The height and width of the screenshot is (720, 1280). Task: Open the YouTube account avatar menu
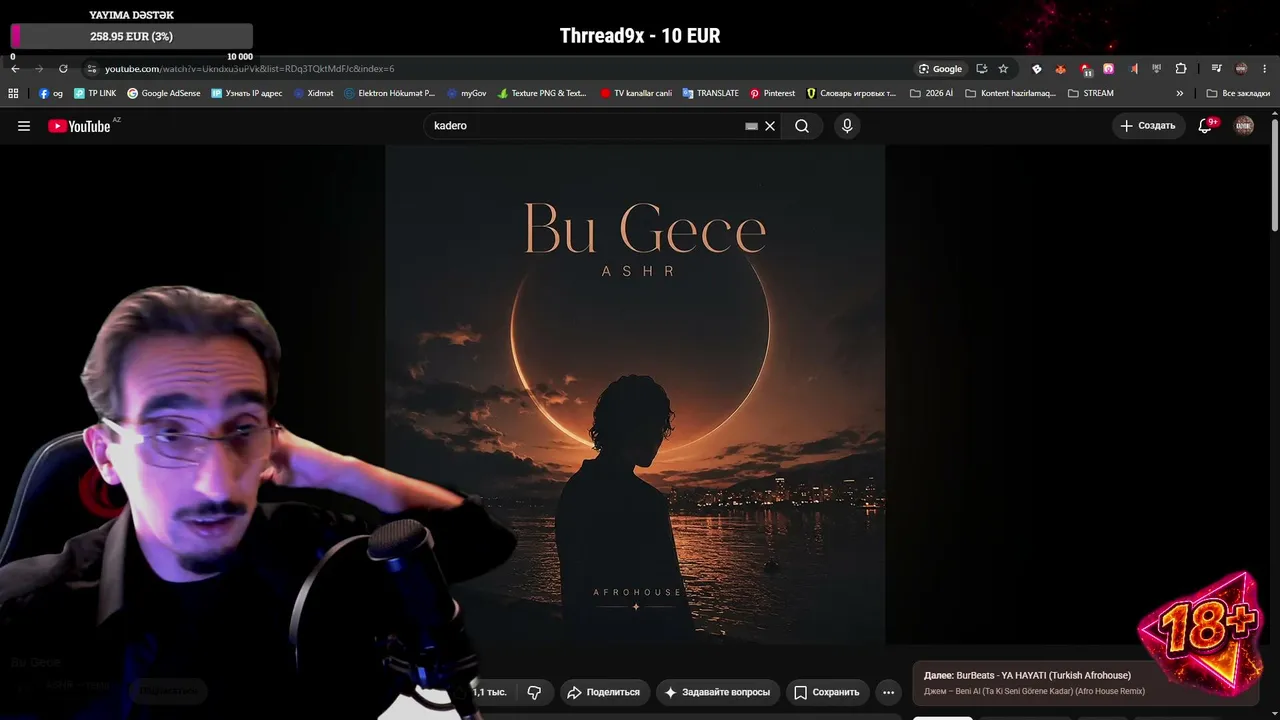tap(1244, 125)
